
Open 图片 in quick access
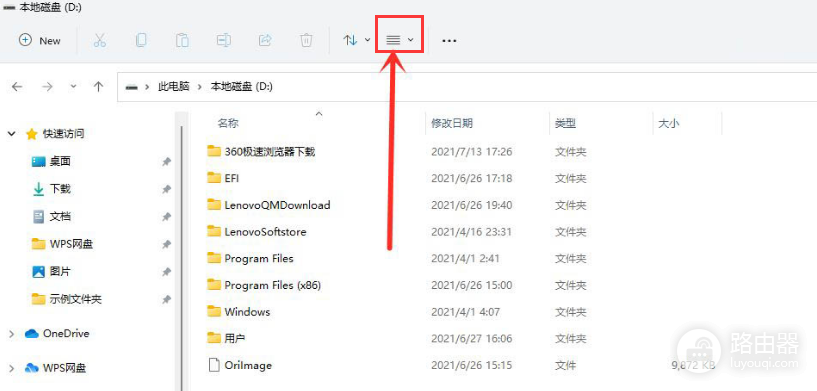(x=60, y=271)
